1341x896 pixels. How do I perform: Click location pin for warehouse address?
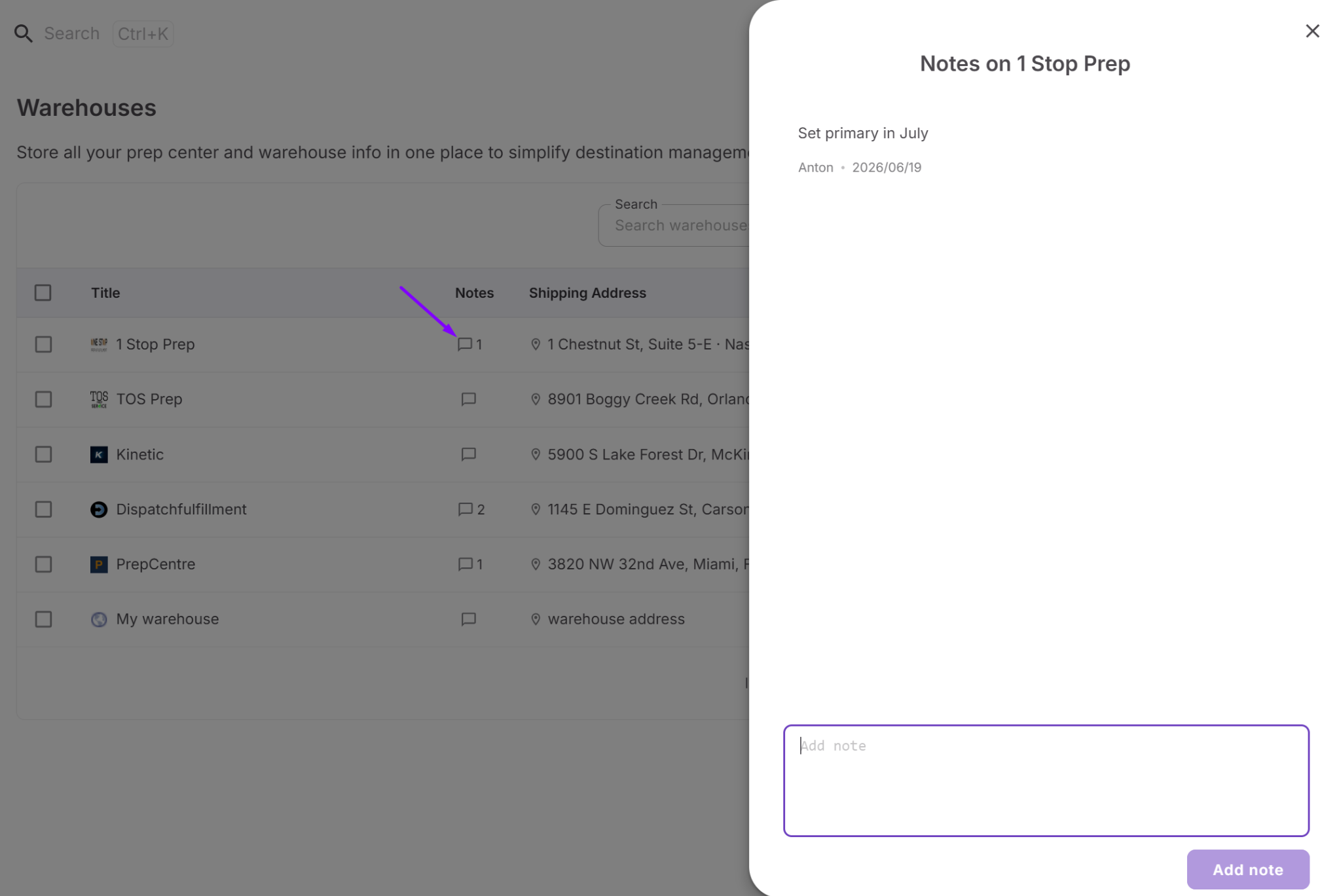click(x=536, y=619)
